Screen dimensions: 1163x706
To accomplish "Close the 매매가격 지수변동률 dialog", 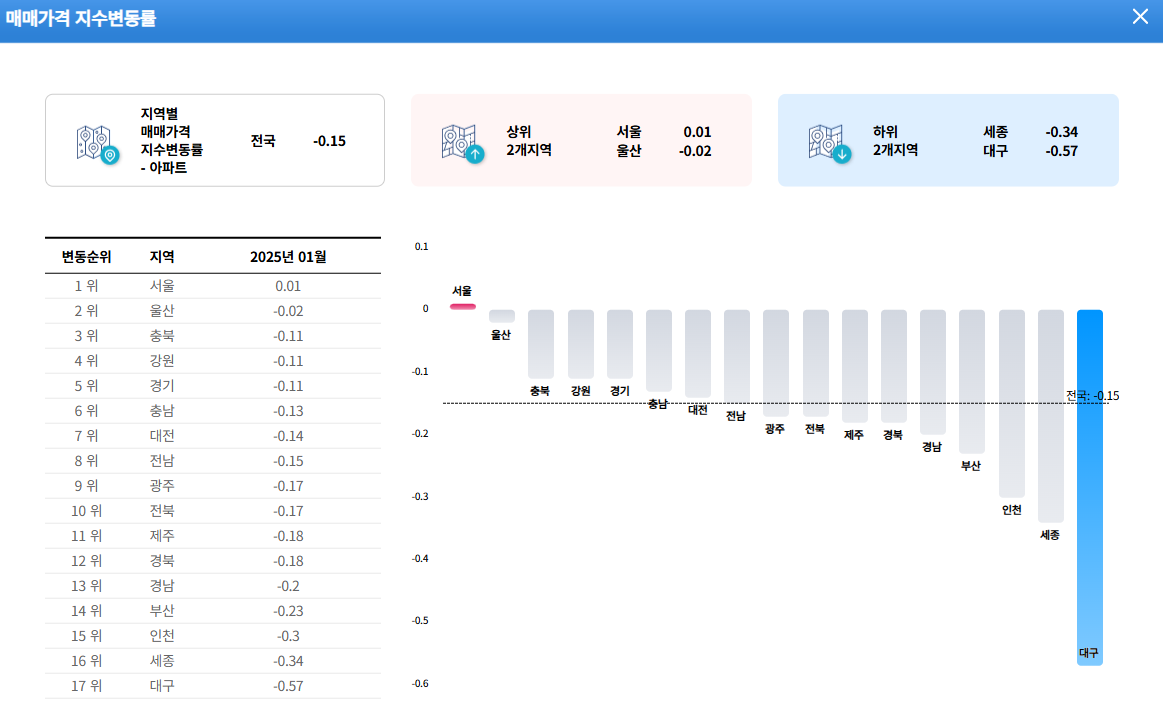I will (1139, 16).
